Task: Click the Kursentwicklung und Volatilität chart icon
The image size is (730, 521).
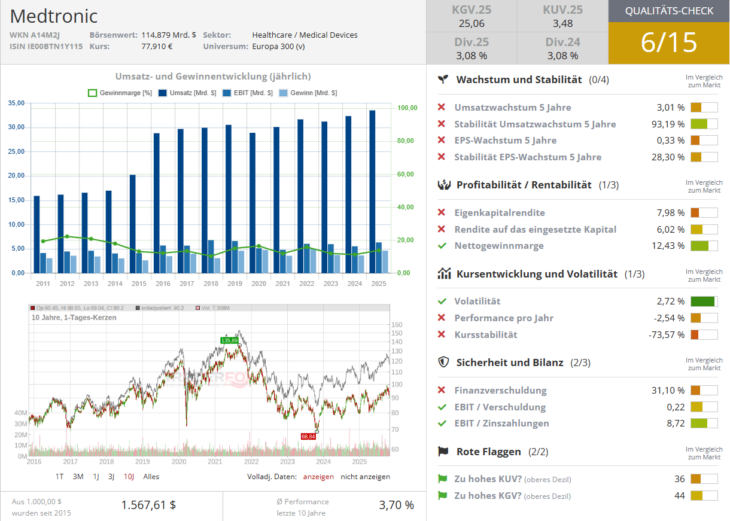Action: [x=442, y=273]
